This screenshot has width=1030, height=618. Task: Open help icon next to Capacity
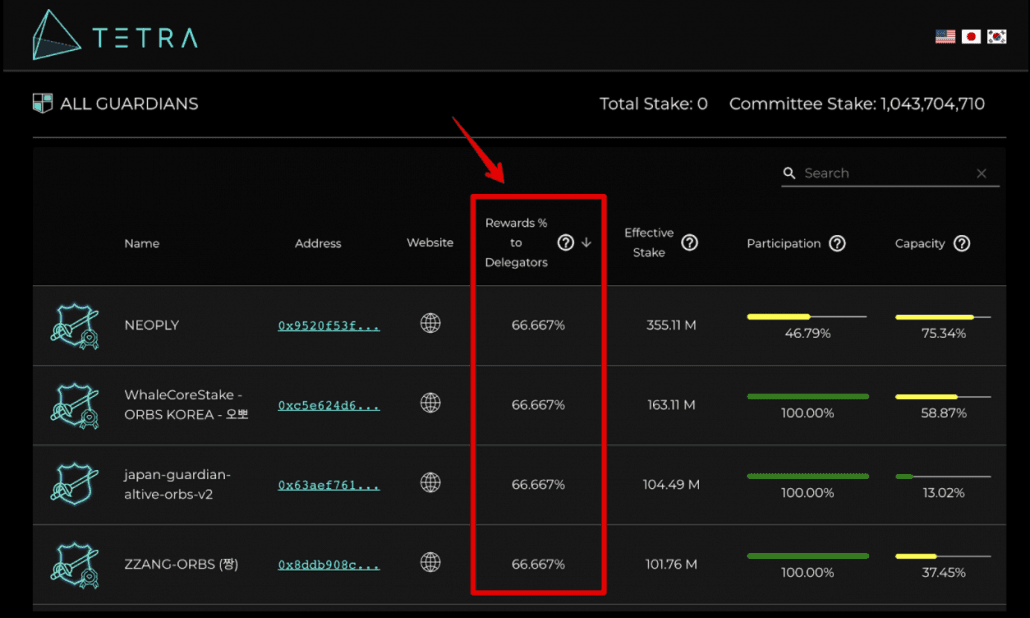coord(962,243)
